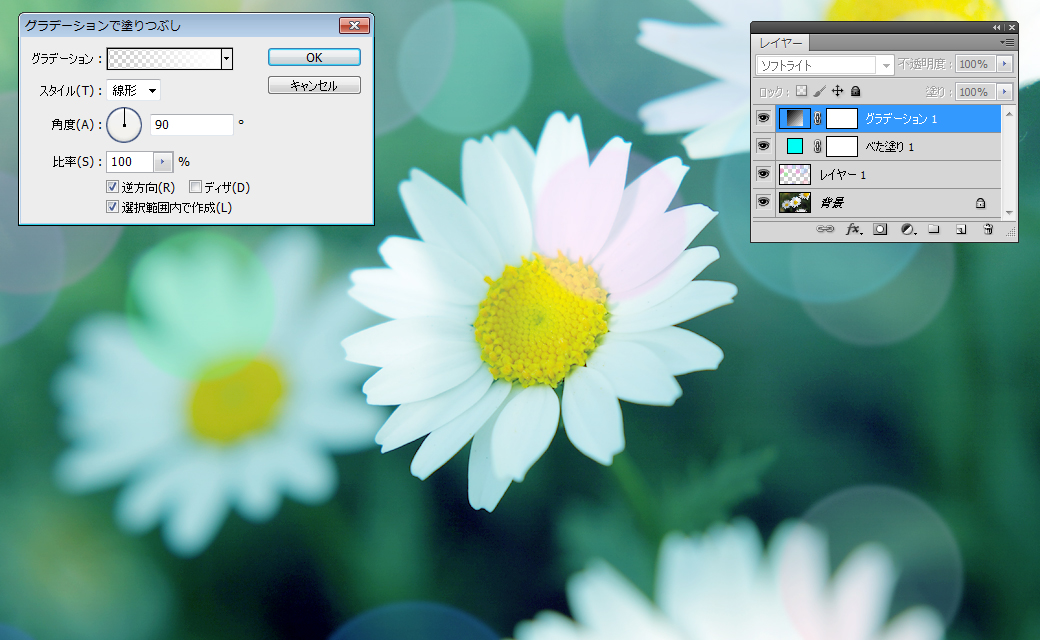Hide the レイヤー 1 layer
The height and width of the screenshot is (640, 1040).
pos(763,174)
